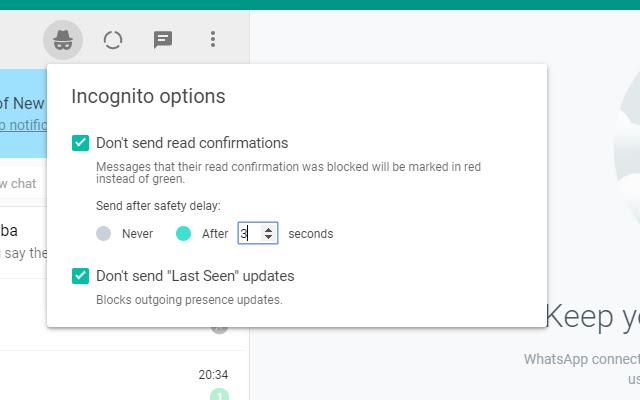Select the After radio button
This screenshot has height=400, width=640.
coord(183,234)
